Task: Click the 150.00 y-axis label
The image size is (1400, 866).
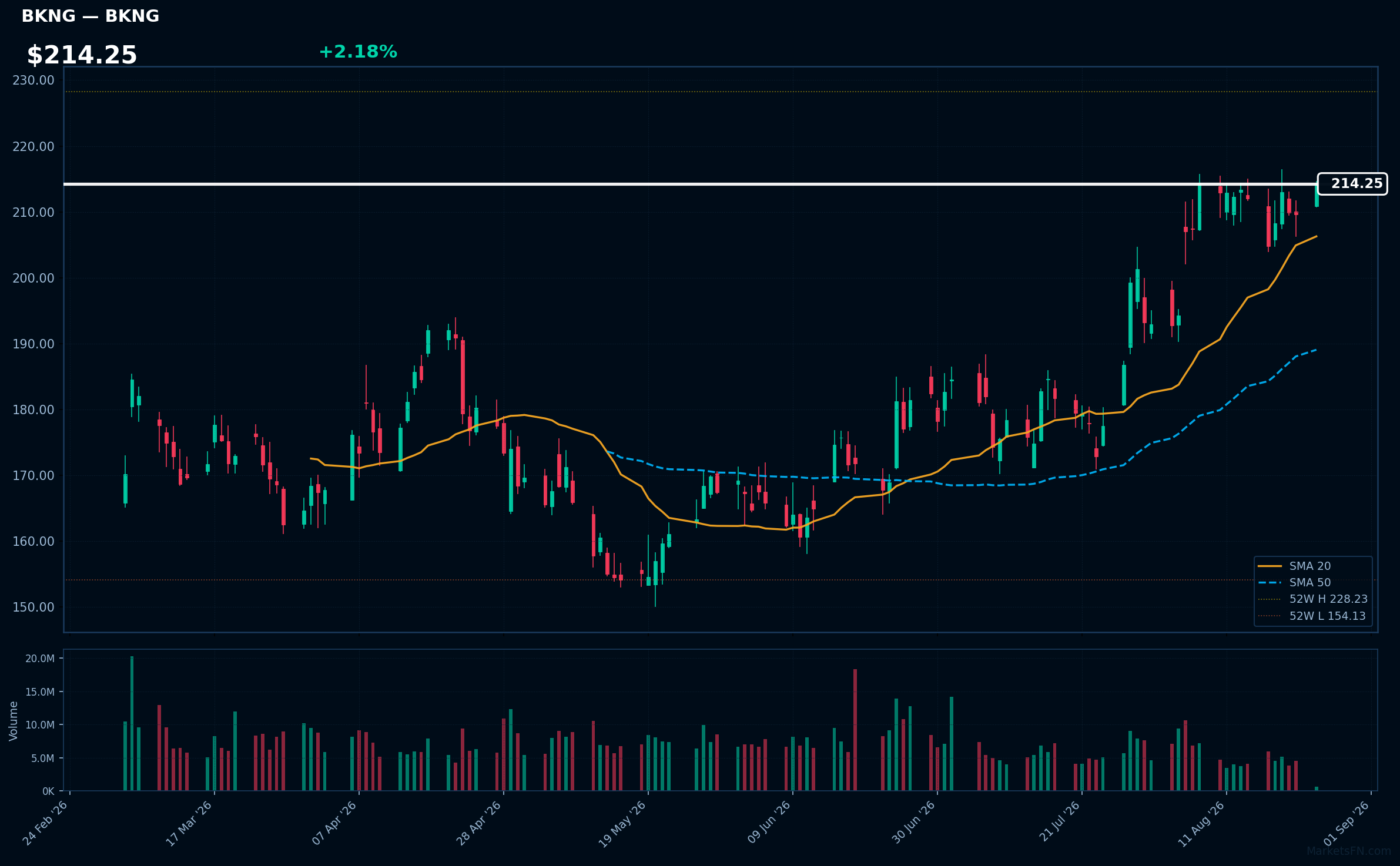Action: point(34,607)
